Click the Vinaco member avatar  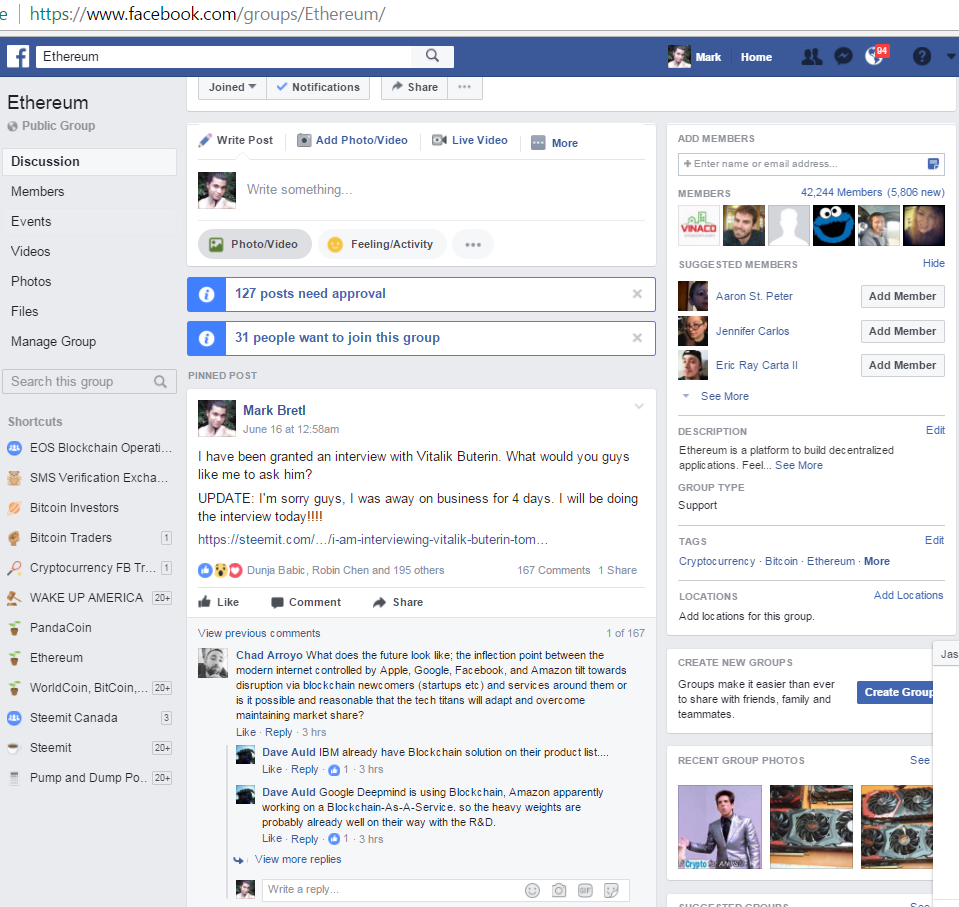699,226
